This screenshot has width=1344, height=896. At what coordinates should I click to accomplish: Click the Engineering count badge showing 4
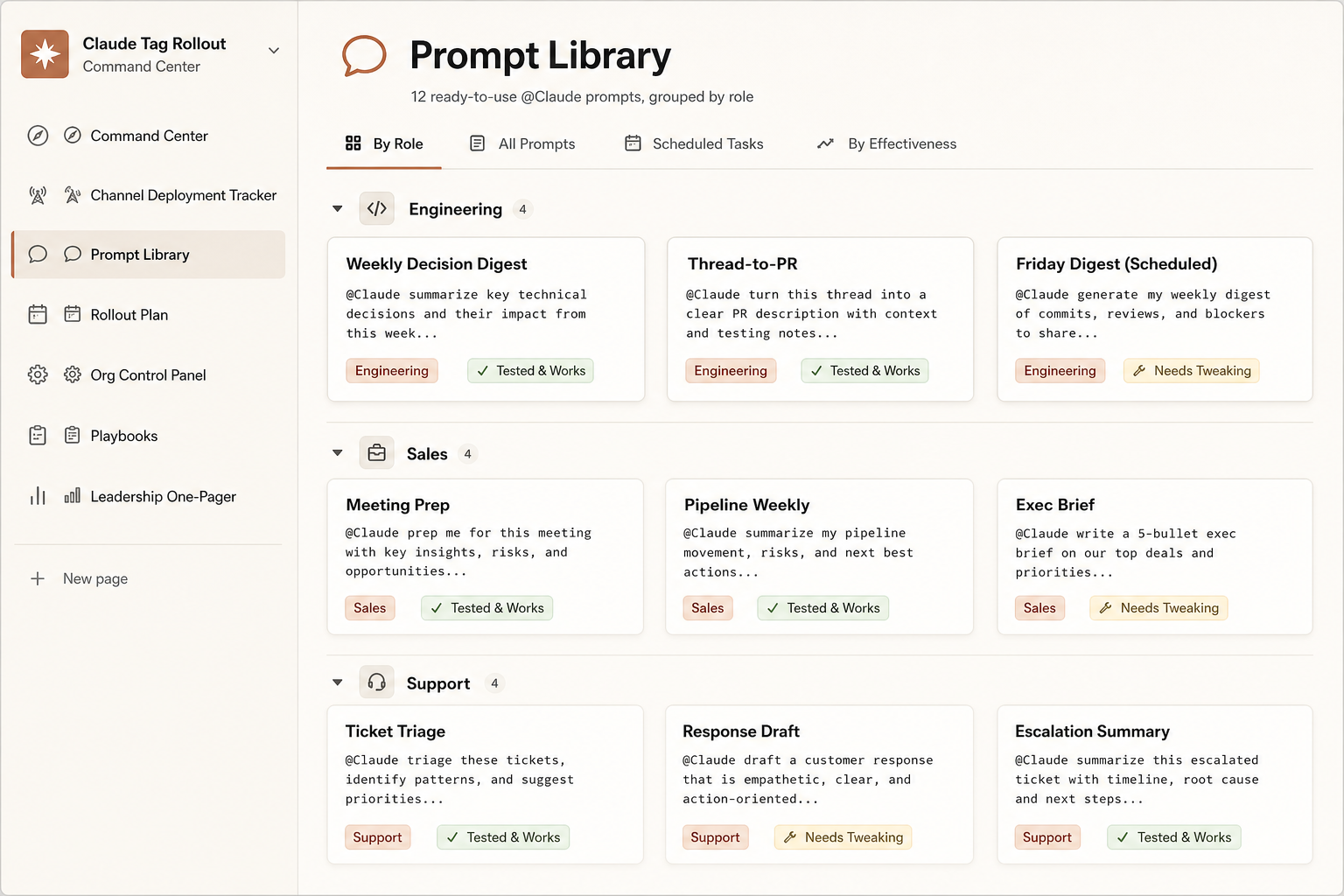click(x=522, y=209)
